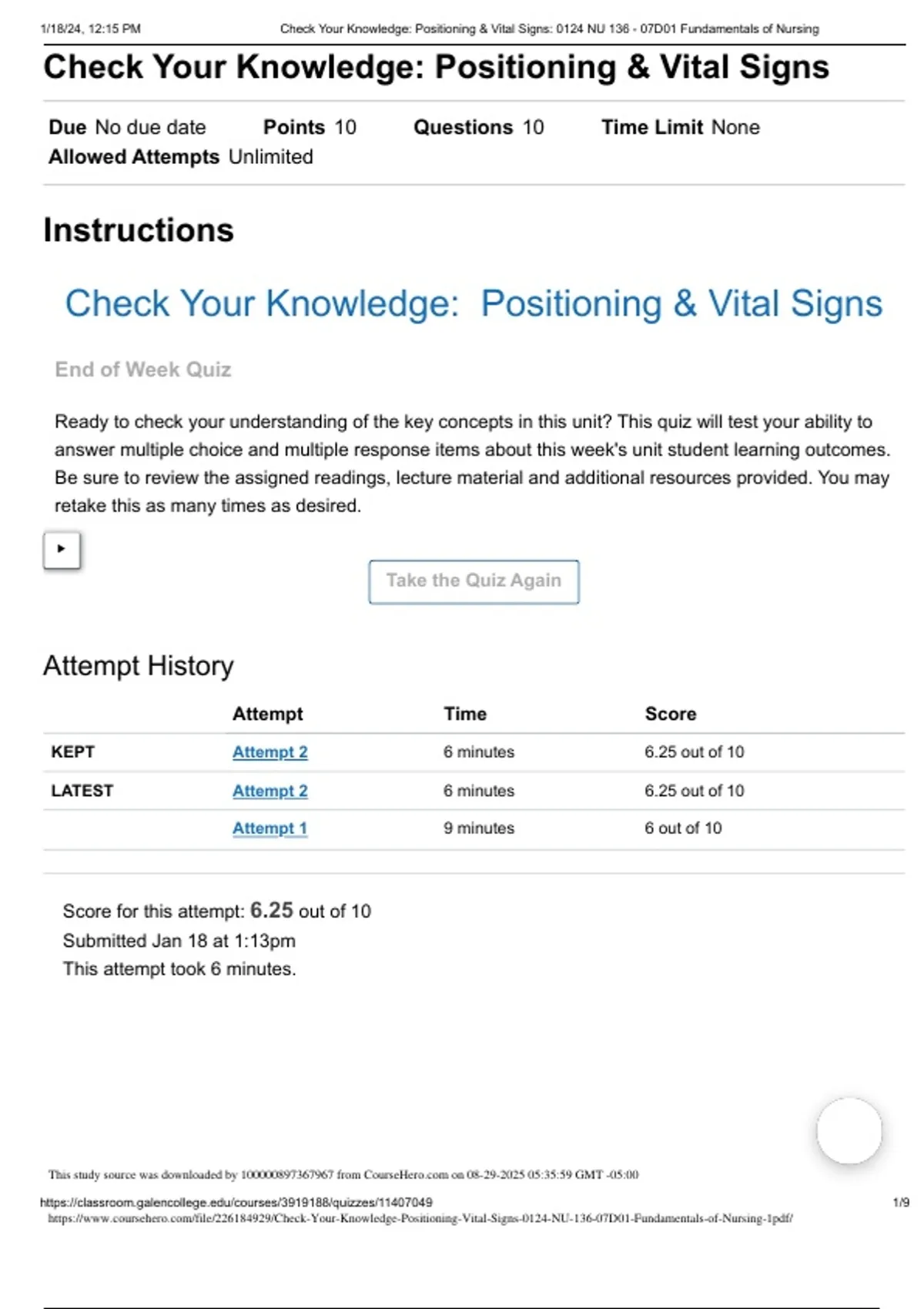
Task: Open Attempt 2 link in the KEPT row
Action: pyautogui.click(x=269, y=752)
